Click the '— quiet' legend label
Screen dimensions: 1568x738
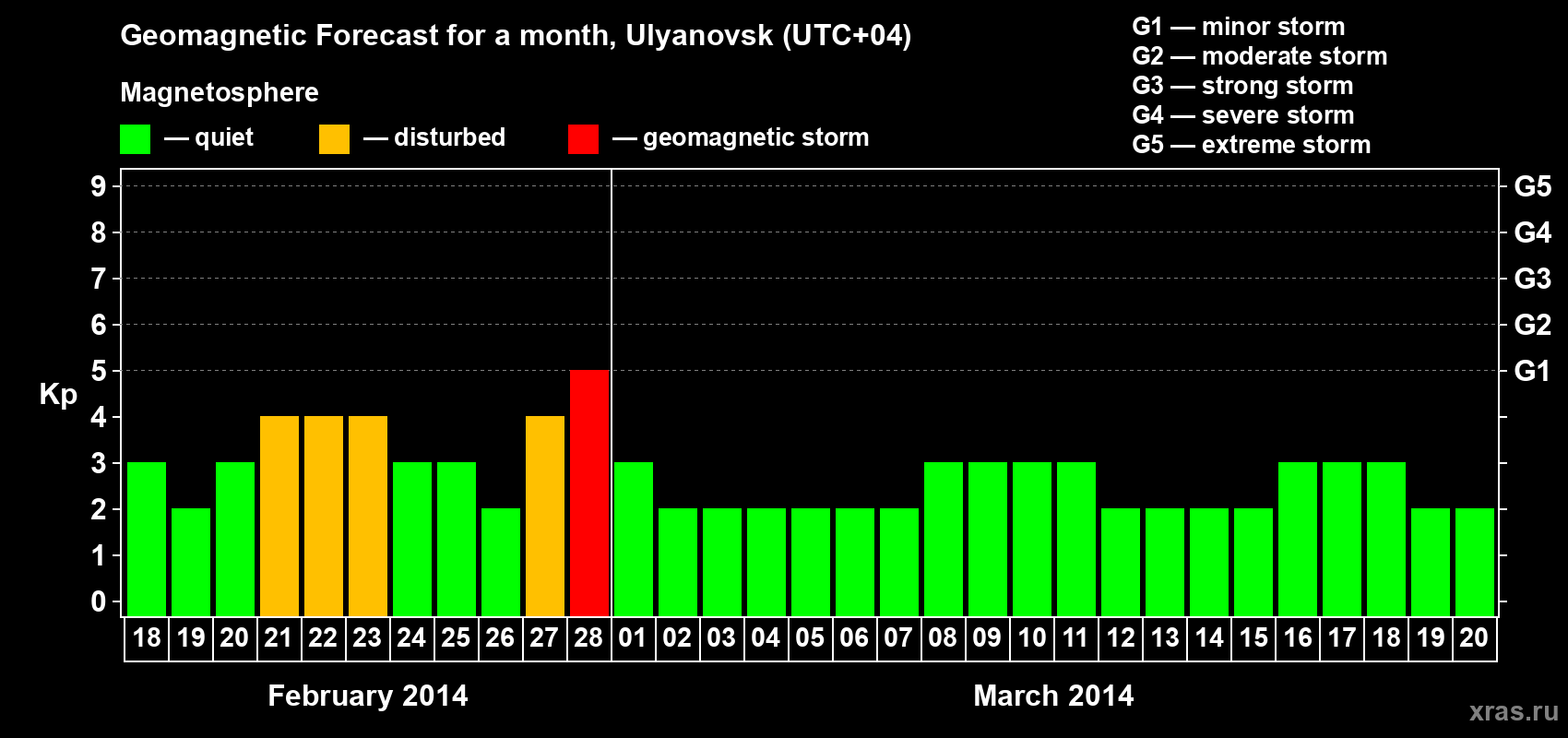pos(208,137)
